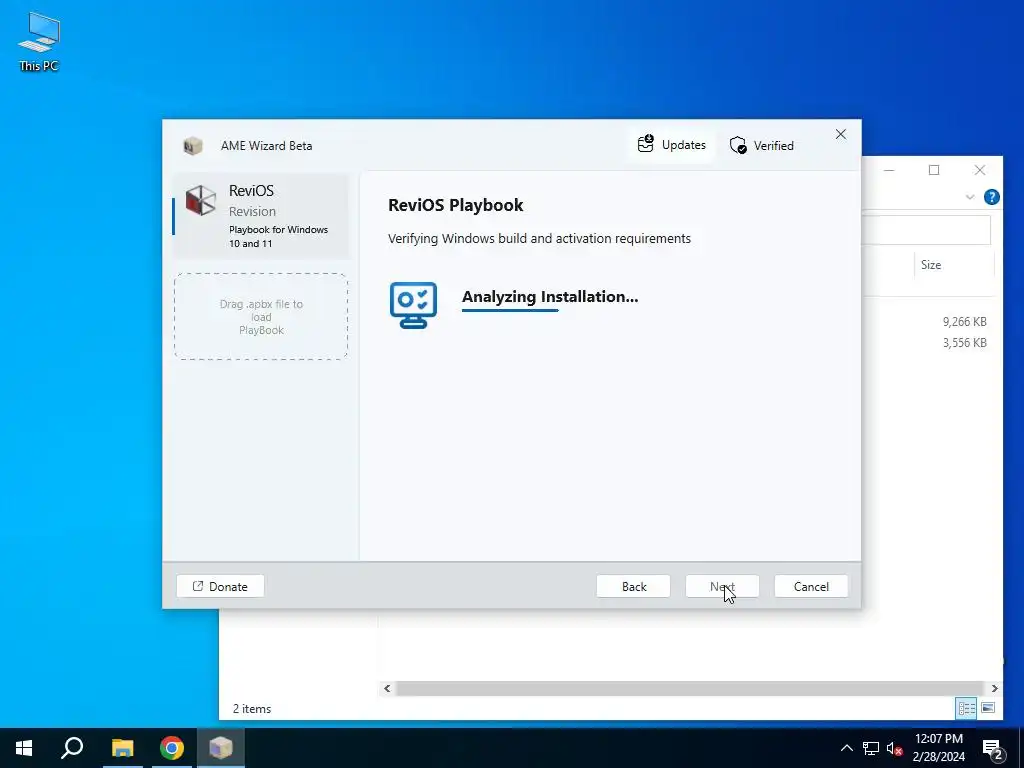Show hidden system tray icons
Screen dimensions: 1024x768
pyautogui.click(x=846, y=748)
